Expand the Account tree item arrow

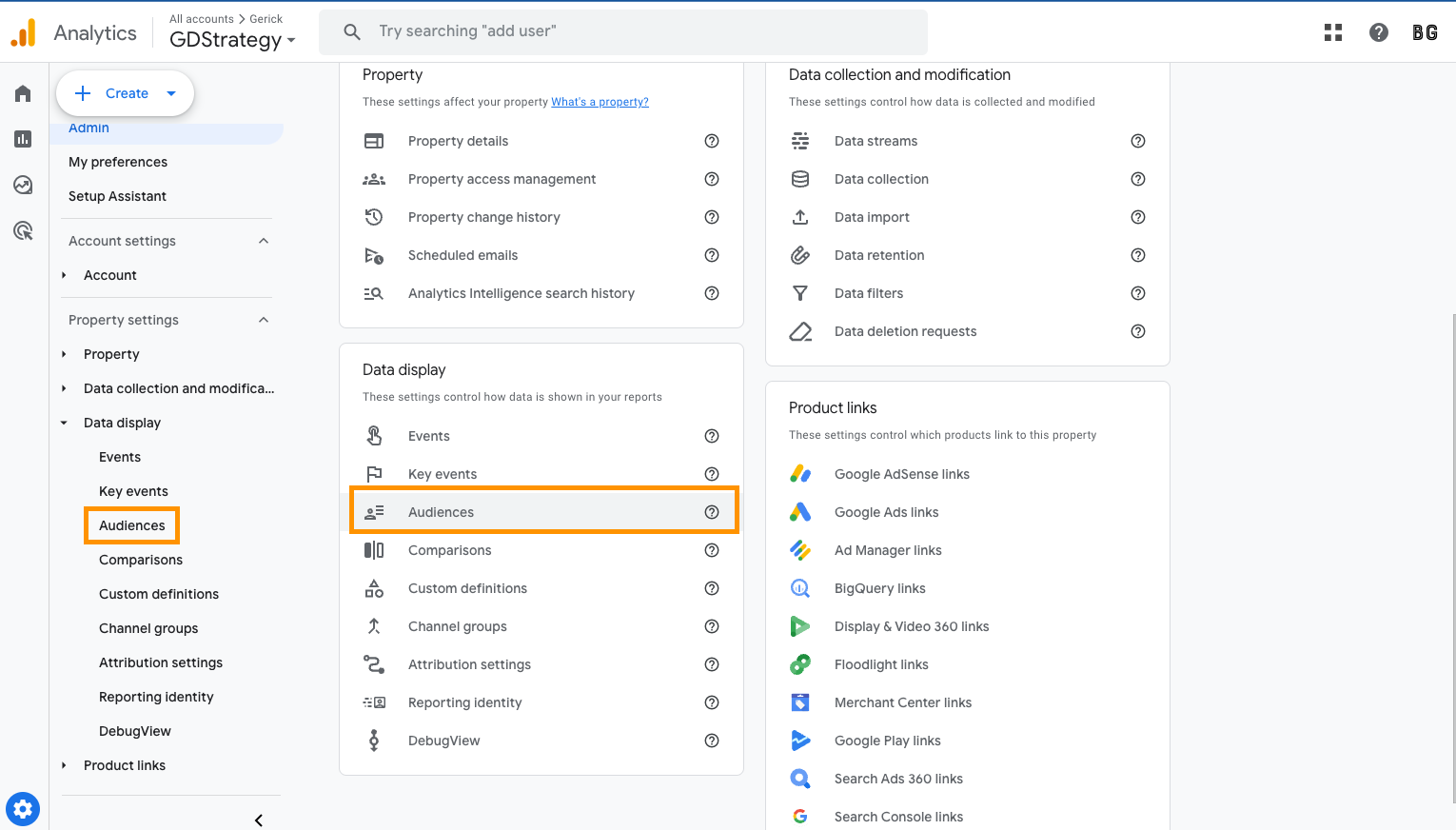[64, 275]
